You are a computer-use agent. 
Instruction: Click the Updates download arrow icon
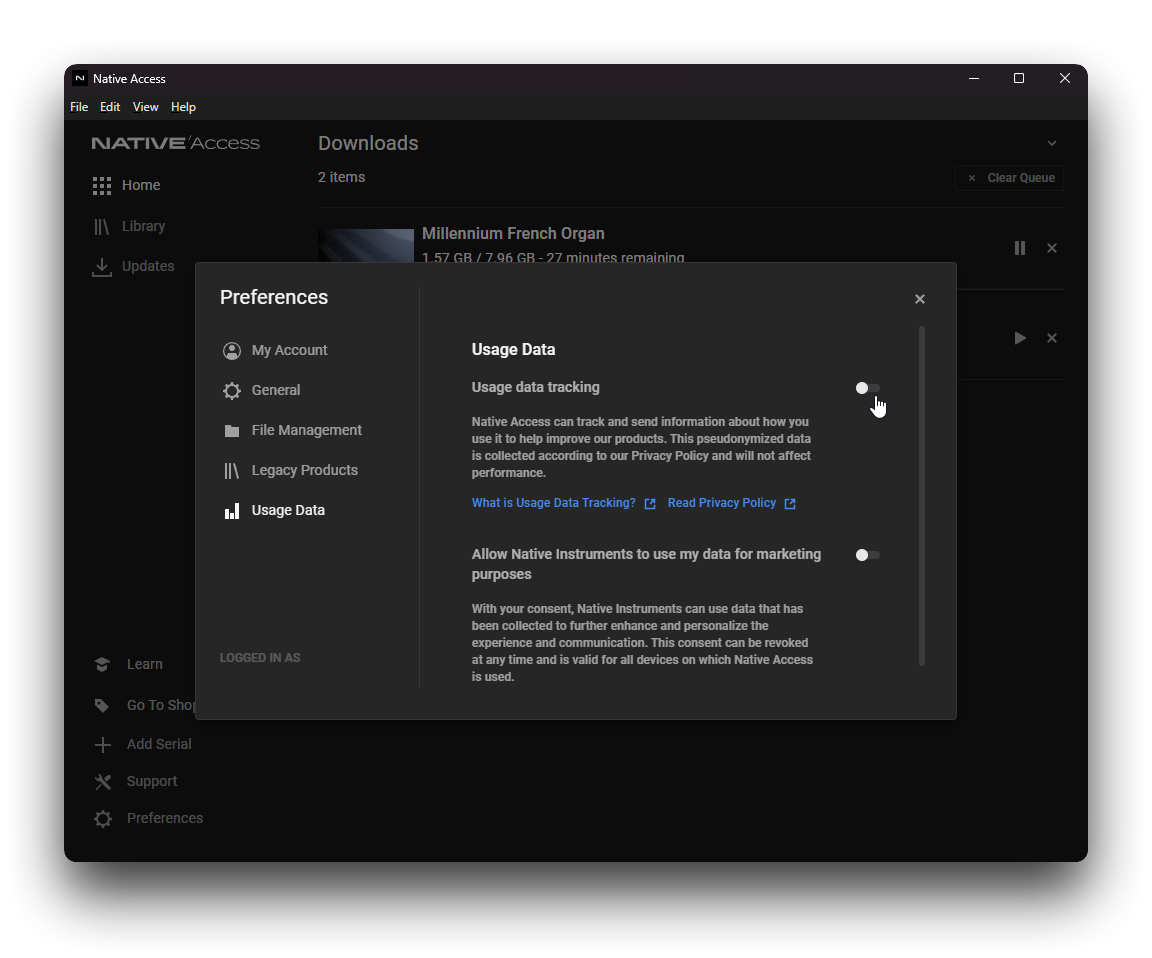(x=102, y=267)
